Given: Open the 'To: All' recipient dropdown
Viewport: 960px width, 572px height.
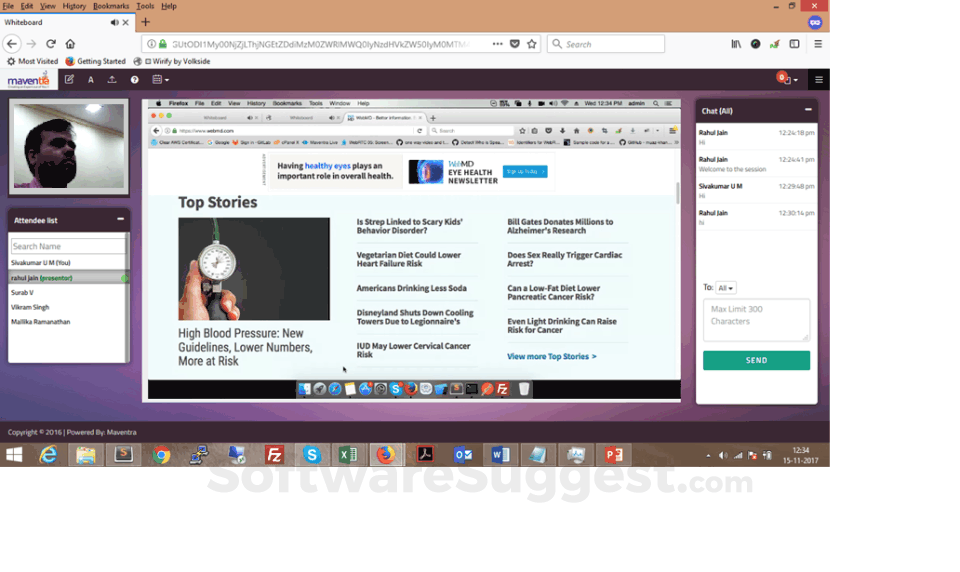Looking at the screenshot, I should (x=726, y=288).
